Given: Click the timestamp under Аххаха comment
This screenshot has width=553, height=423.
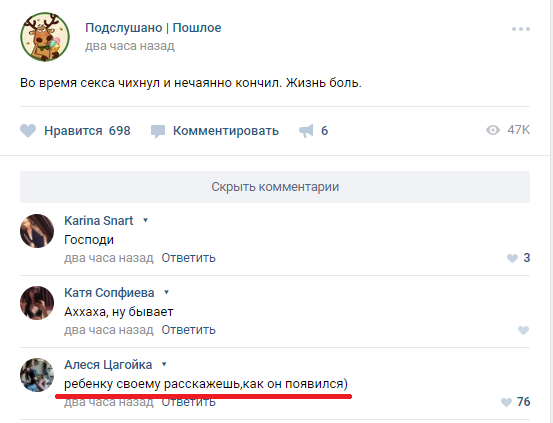Looking at the screenshot, I should click(x=109, y=330).
